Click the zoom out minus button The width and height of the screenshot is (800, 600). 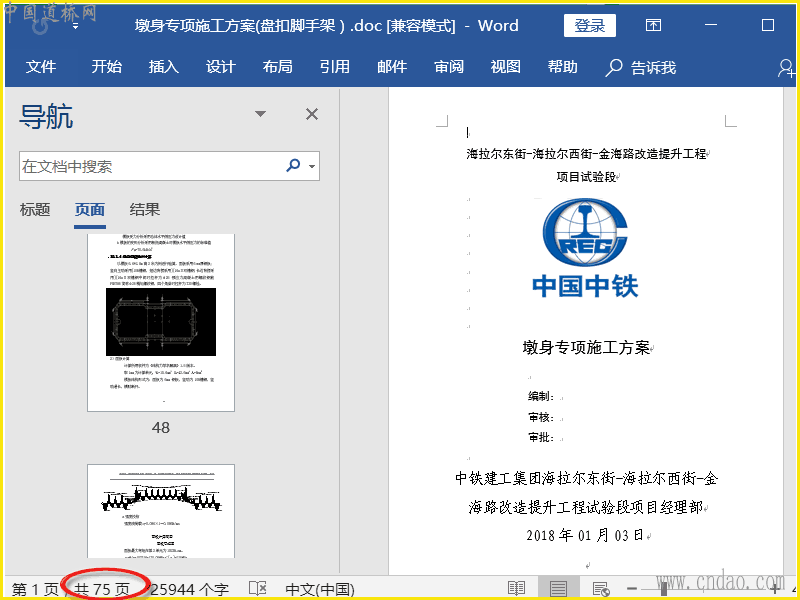coord(632,589)
